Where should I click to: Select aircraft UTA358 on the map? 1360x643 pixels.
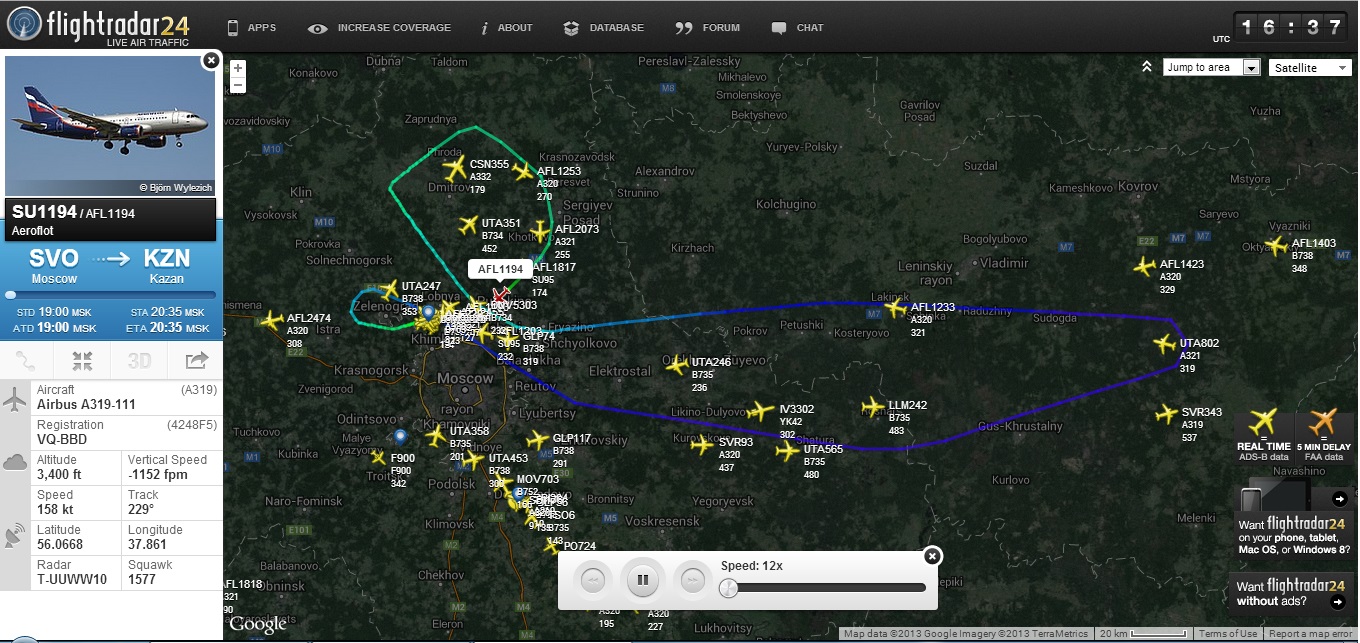click(x=435, y=436)
